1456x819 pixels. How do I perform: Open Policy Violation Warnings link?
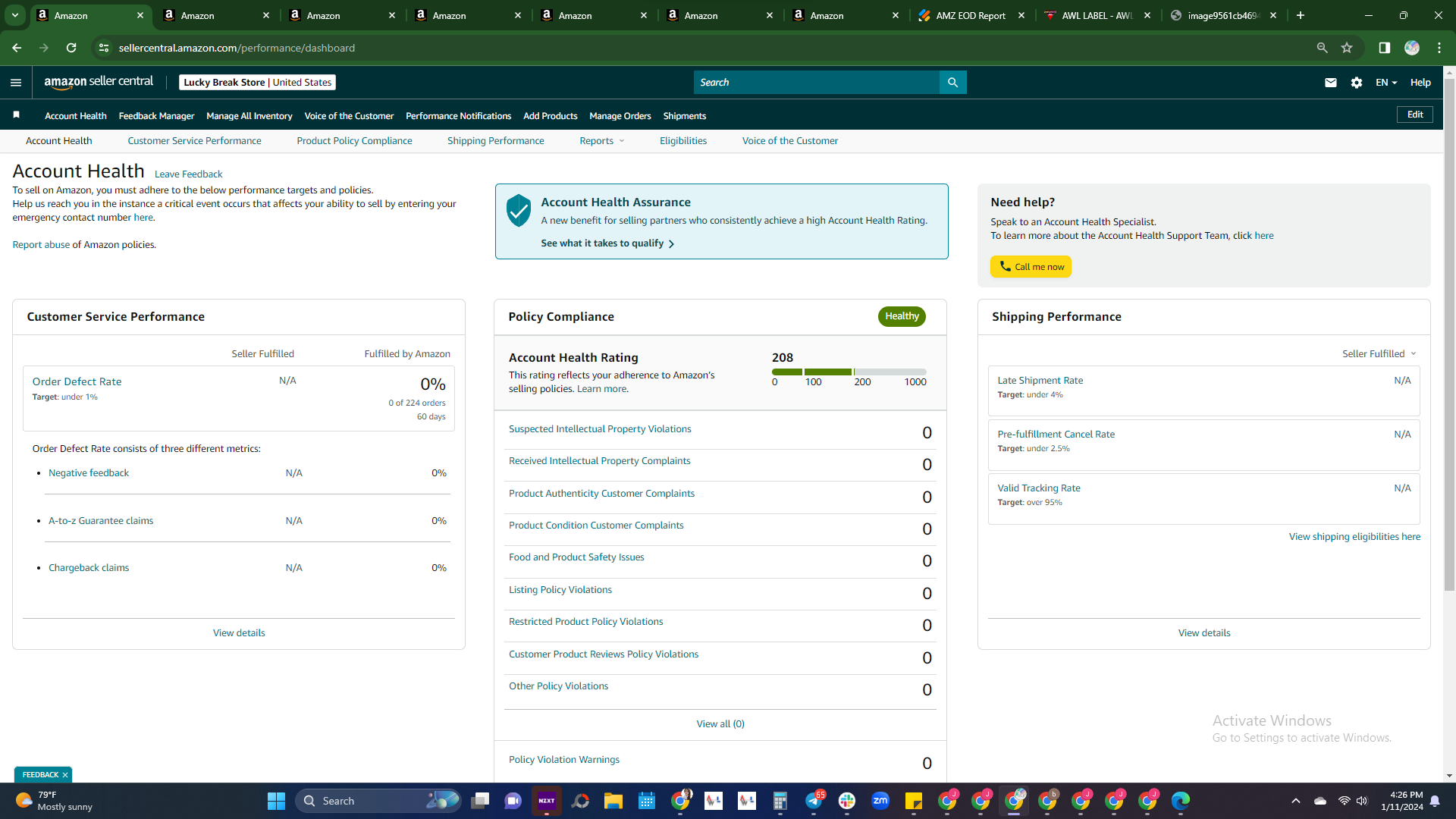[x=563, y=760]
